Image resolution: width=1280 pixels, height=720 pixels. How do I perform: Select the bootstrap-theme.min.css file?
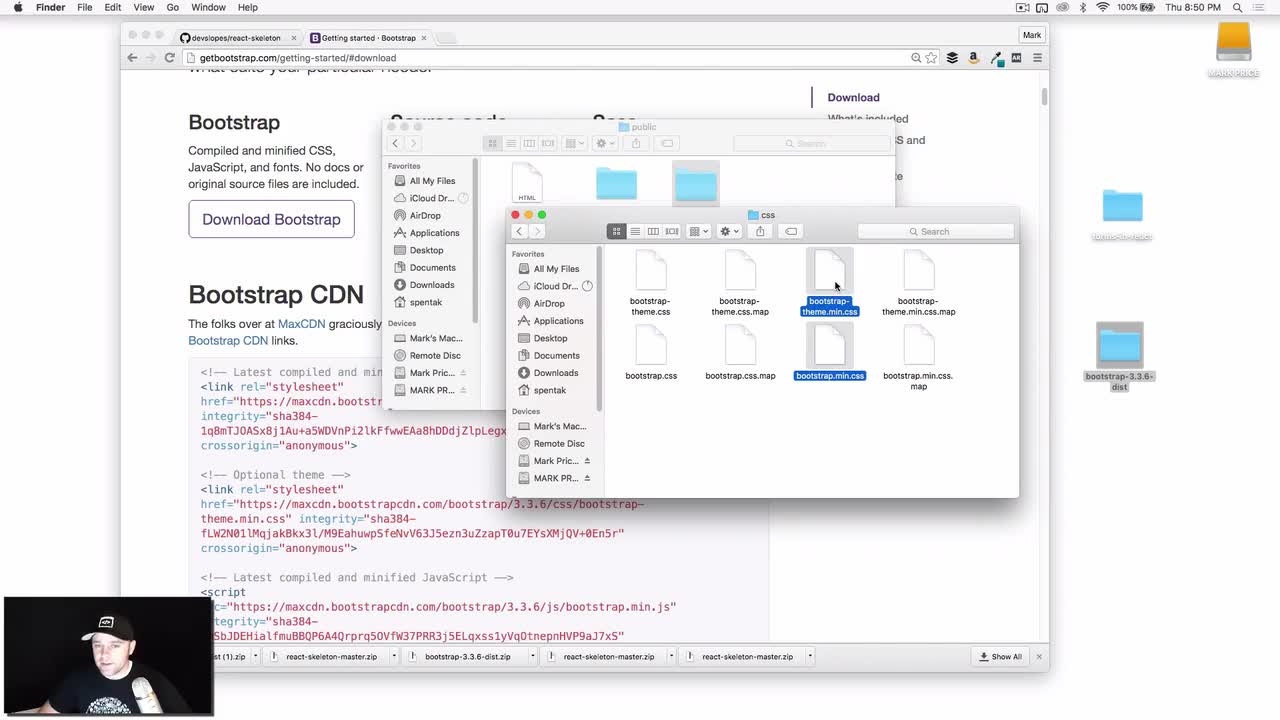click(829, 284)
